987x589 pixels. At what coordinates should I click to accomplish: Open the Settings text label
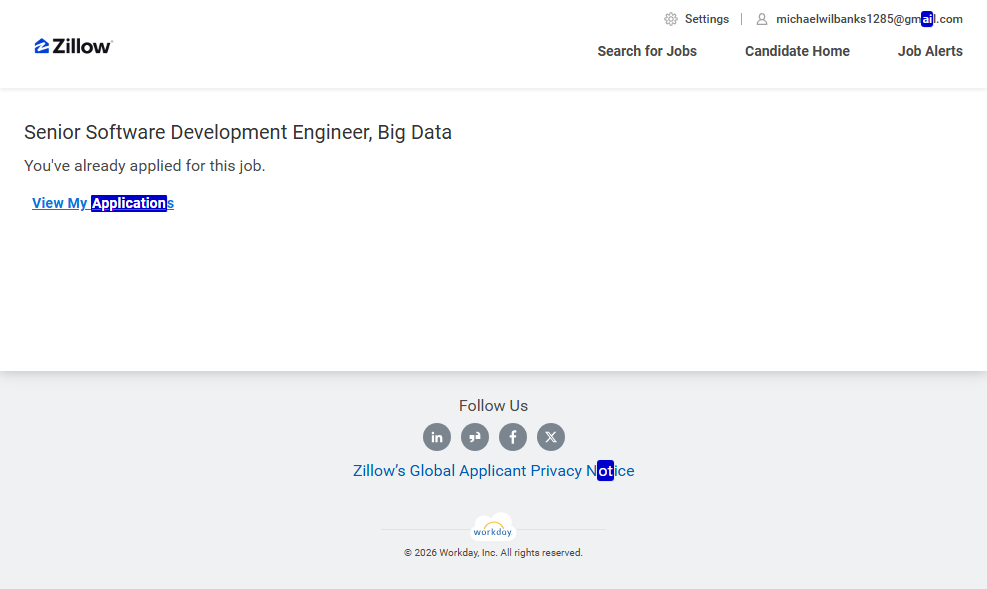pos(706,19)
